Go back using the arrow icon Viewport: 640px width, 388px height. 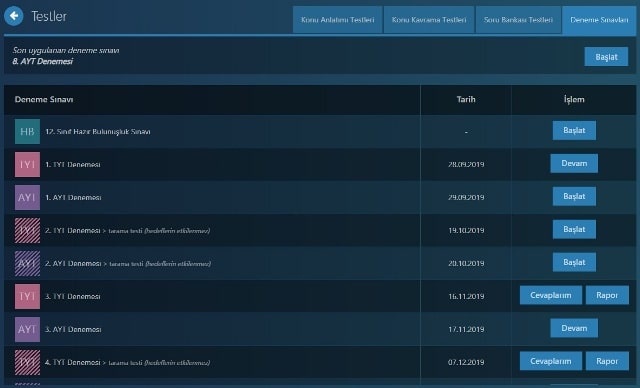coord(14,16)
